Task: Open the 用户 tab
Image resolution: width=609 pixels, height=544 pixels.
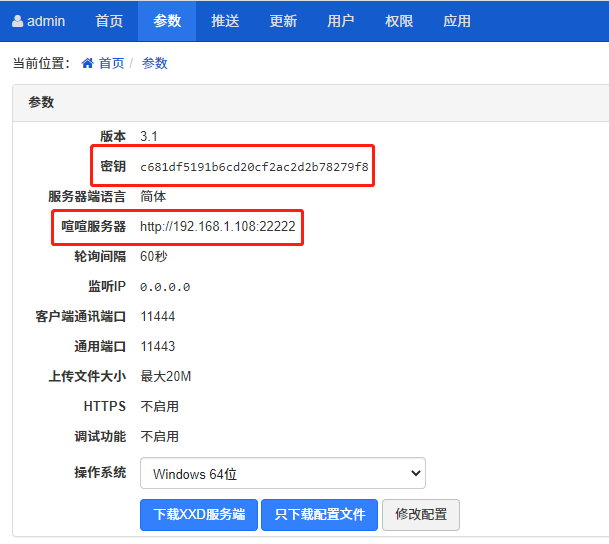Action: tap(341, 21)
